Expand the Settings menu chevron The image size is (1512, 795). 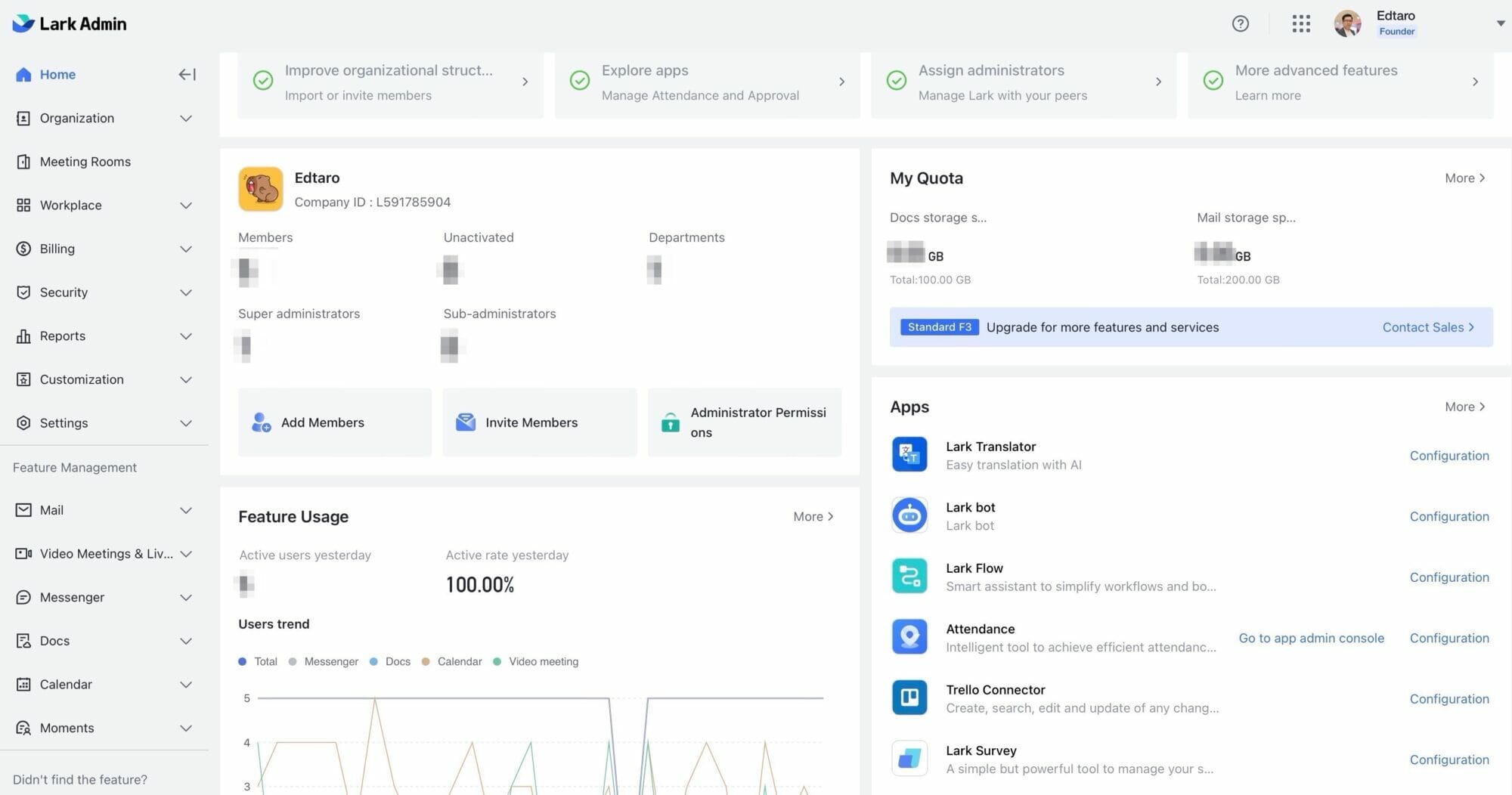pyautogui.click(x=186, y=423)
